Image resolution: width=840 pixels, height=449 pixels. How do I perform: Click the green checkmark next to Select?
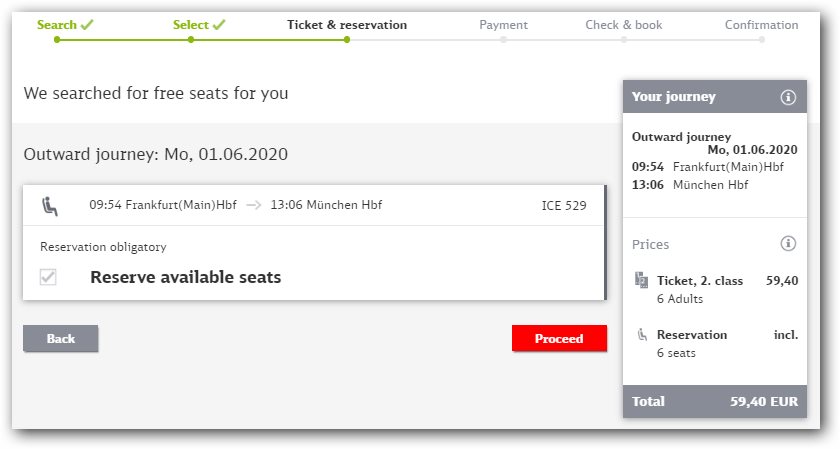[x=219, y=25]
